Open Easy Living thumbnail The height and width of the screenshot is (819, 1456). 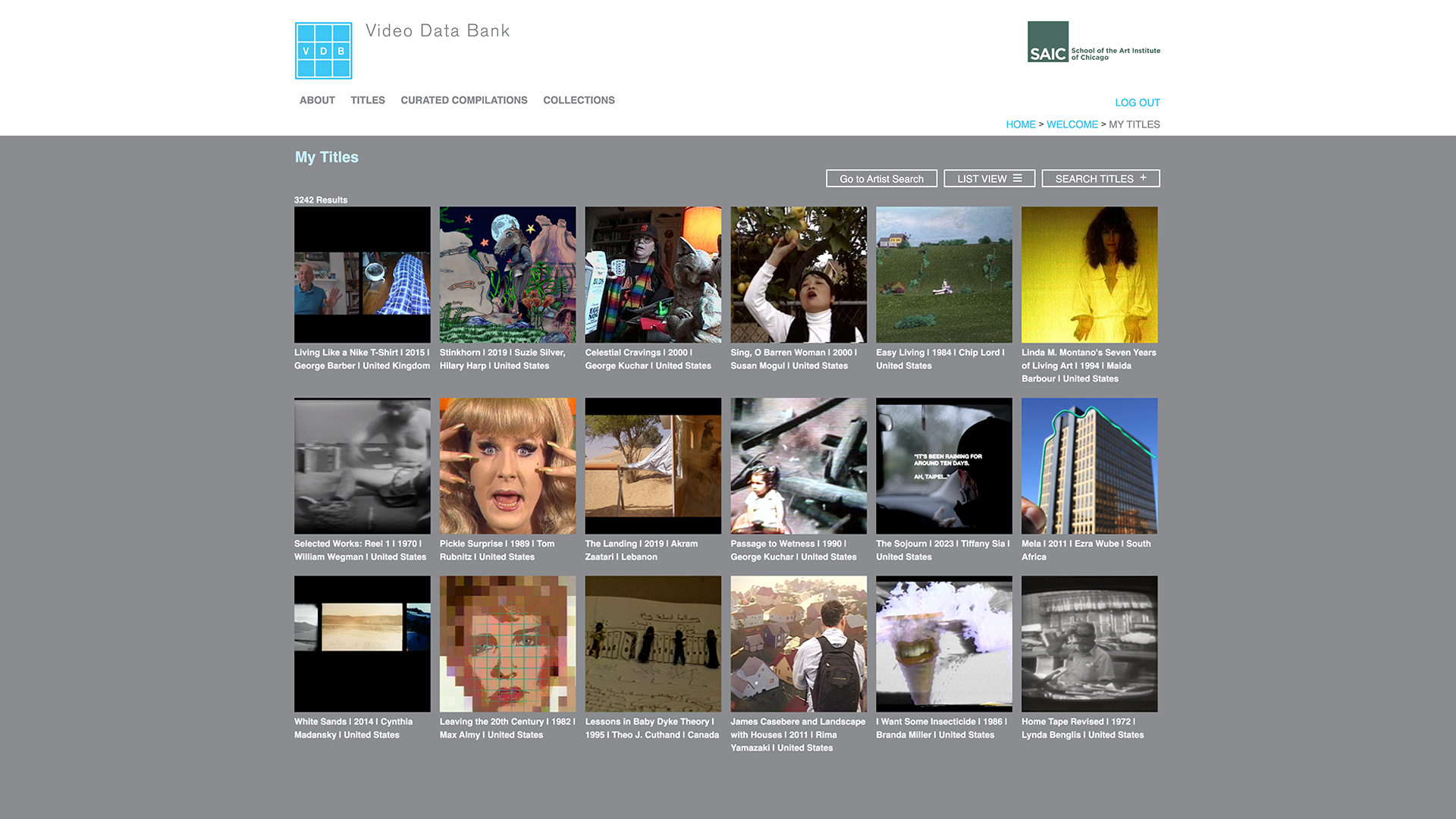click(x=944, y=275)
